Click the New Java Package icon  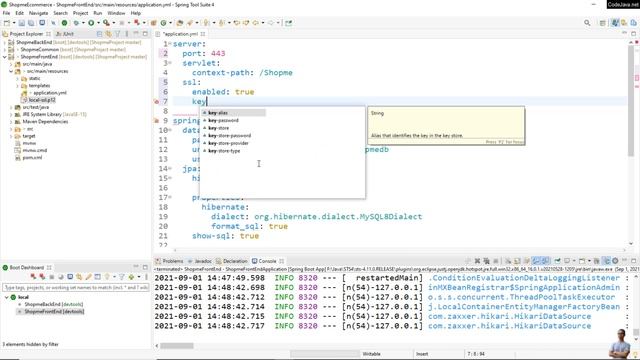[x=153, y=23]
